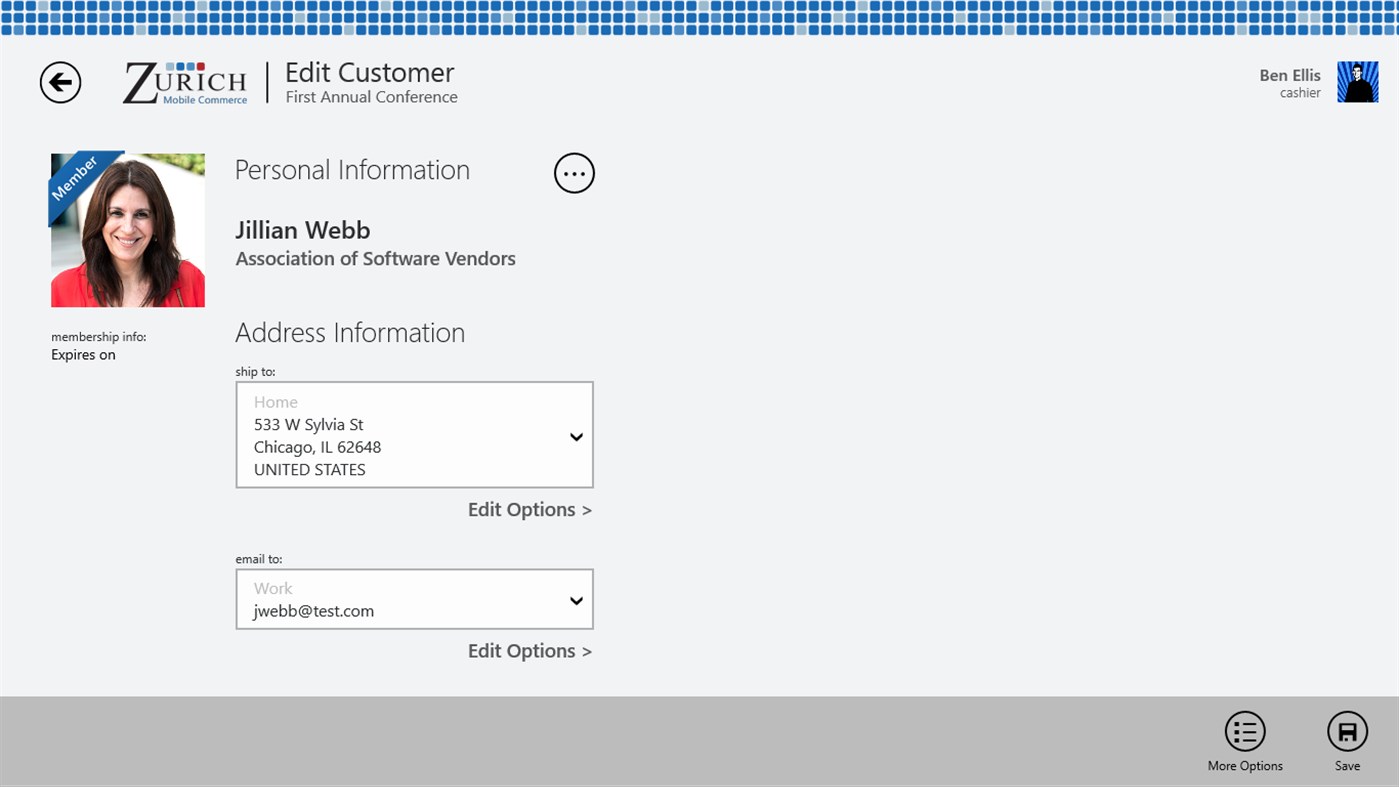Image resolution: width=1399 pixels, height=787 pixels.
Task: Click the Personal Information heading
Action: coord(352,170)
